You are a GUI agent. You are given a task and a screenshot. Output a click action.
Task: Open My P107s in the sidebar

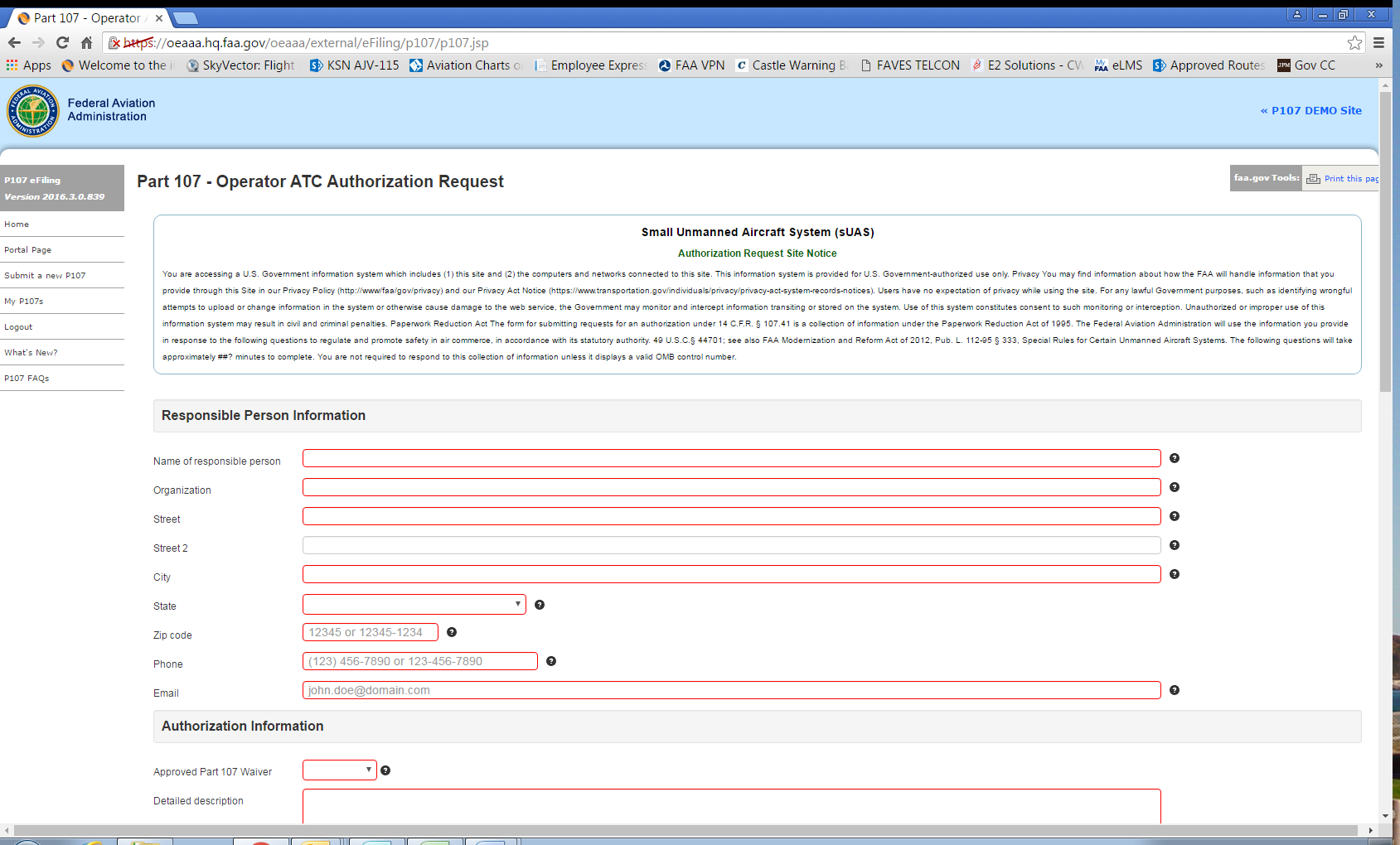pos(23,302)
